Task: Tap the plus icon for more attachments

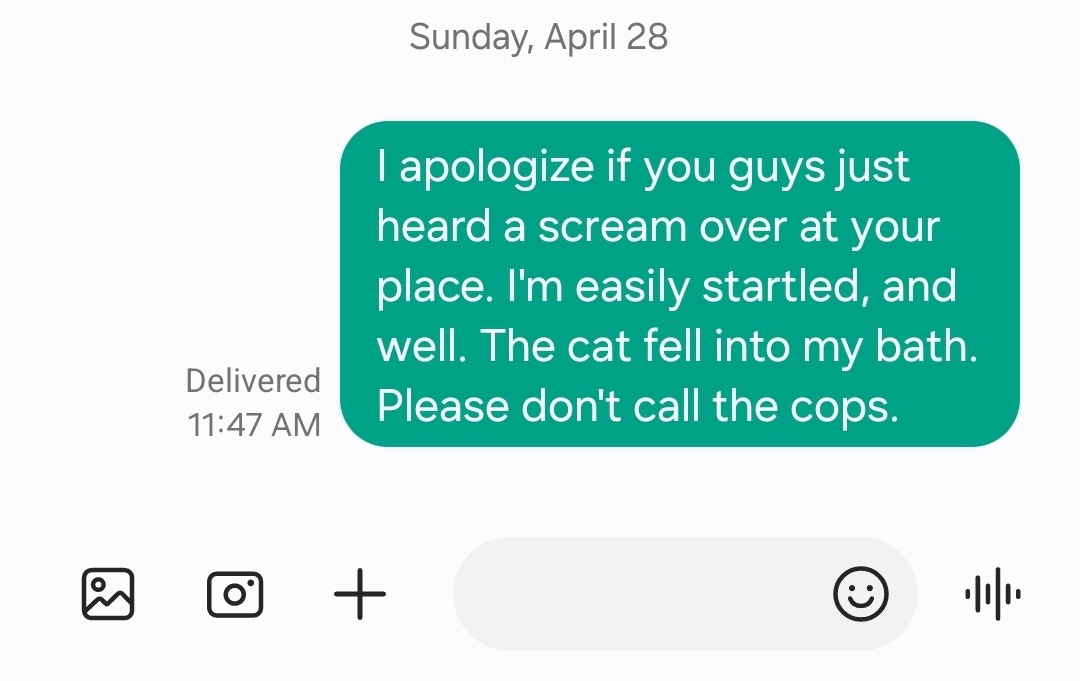Action: [x=360, y=594]
